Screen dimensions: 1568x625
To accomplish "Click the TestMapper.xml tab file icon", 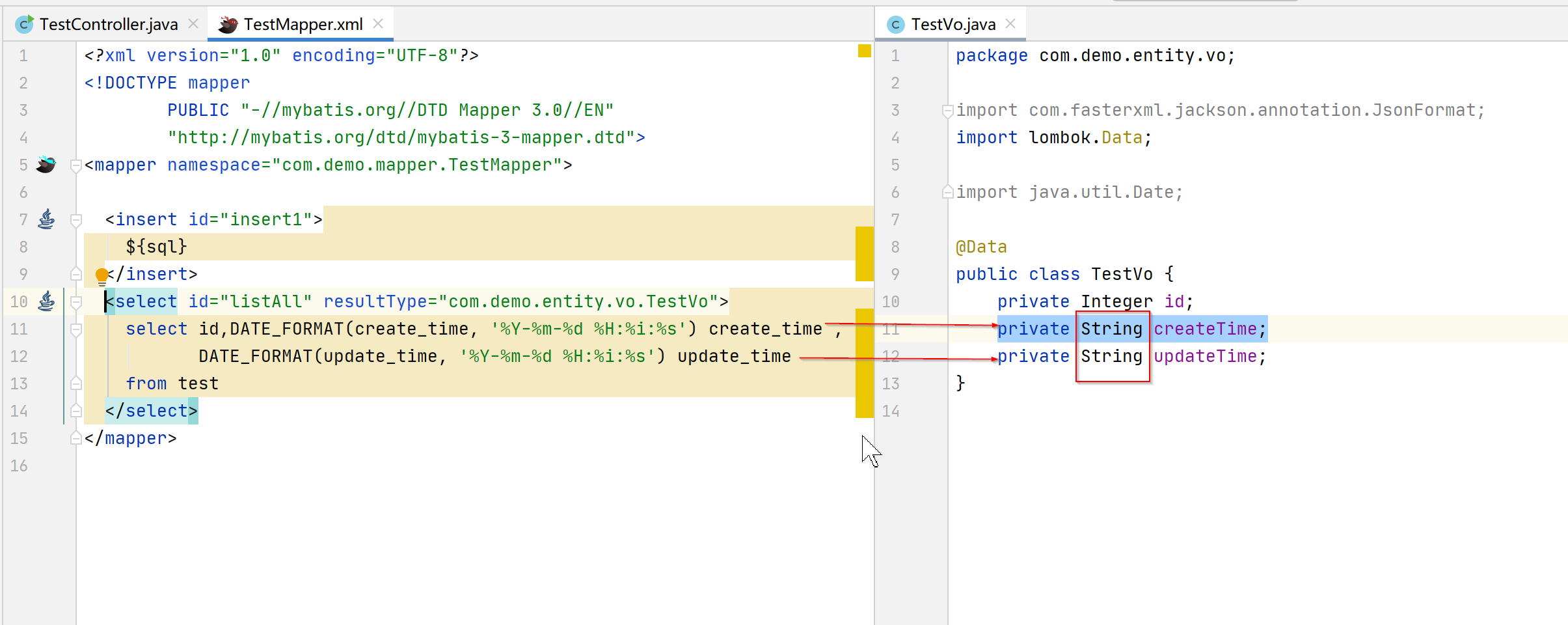I will [228, 25].
